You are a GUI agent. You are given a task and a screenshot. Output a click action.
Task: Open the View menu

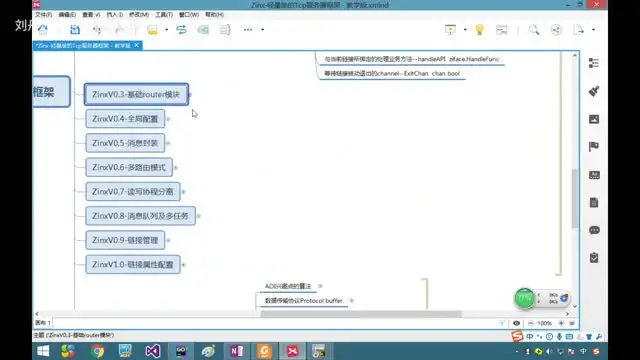pos(91,15)
